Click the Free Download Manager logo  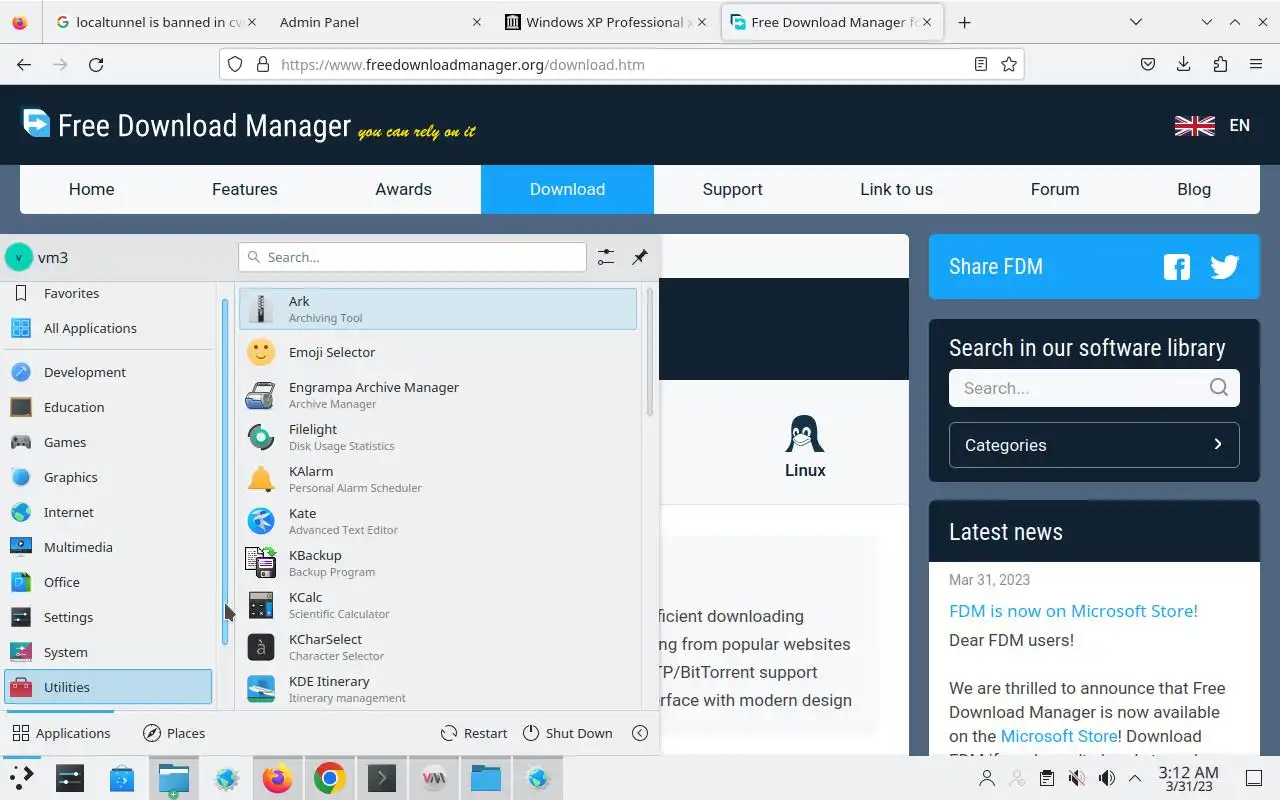(x=248, y=125)
